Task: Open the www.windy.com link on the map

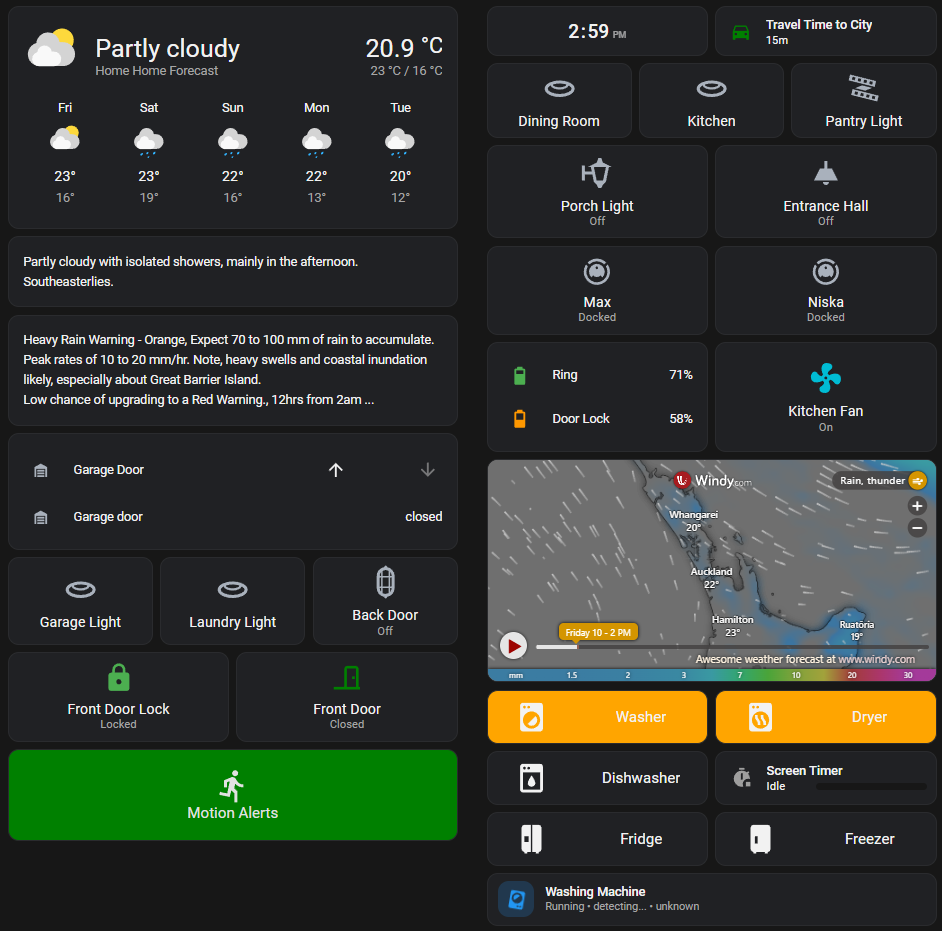Action: [877, 659]
